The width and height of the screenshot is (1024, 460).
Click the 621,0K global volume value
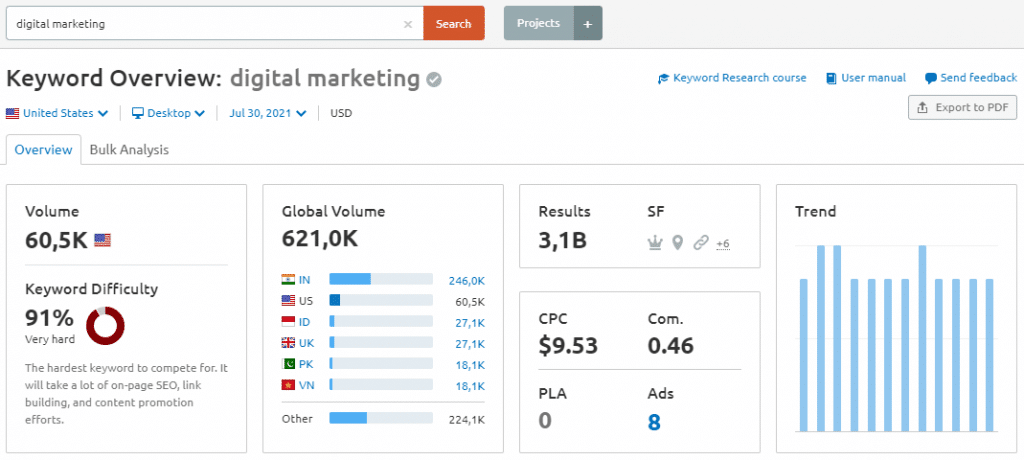(x=320, y=238)
